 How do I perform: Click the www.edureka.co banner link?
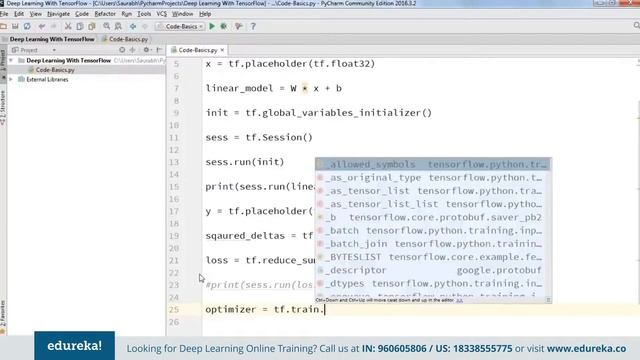[586, 349]
